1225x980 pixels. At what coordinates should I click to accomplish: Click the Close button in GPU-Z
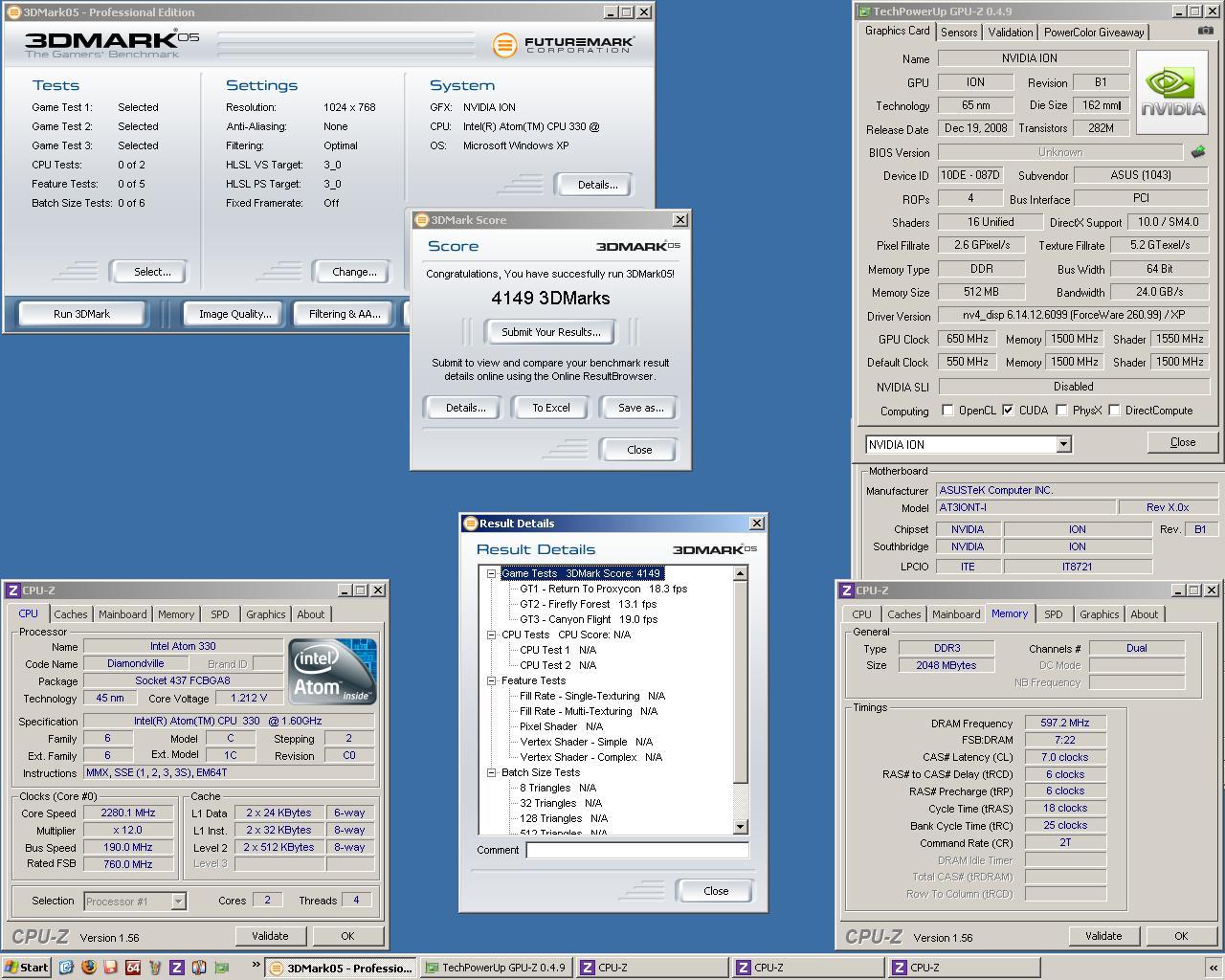pos(1182,442)
